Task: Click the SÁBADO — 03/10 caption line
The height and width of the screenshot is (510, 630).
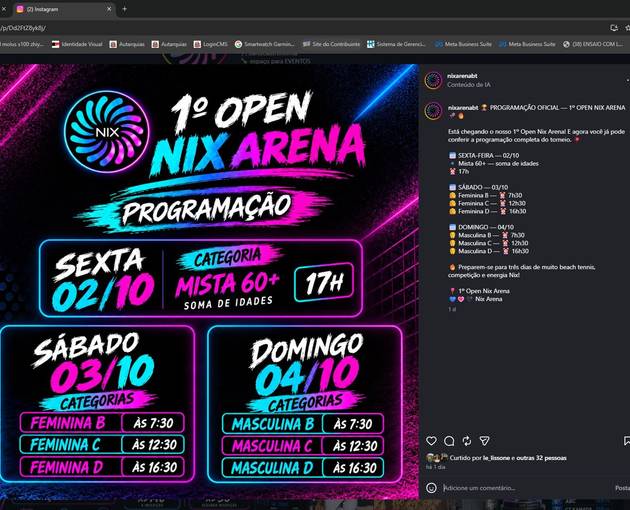Action: [478, 187]
